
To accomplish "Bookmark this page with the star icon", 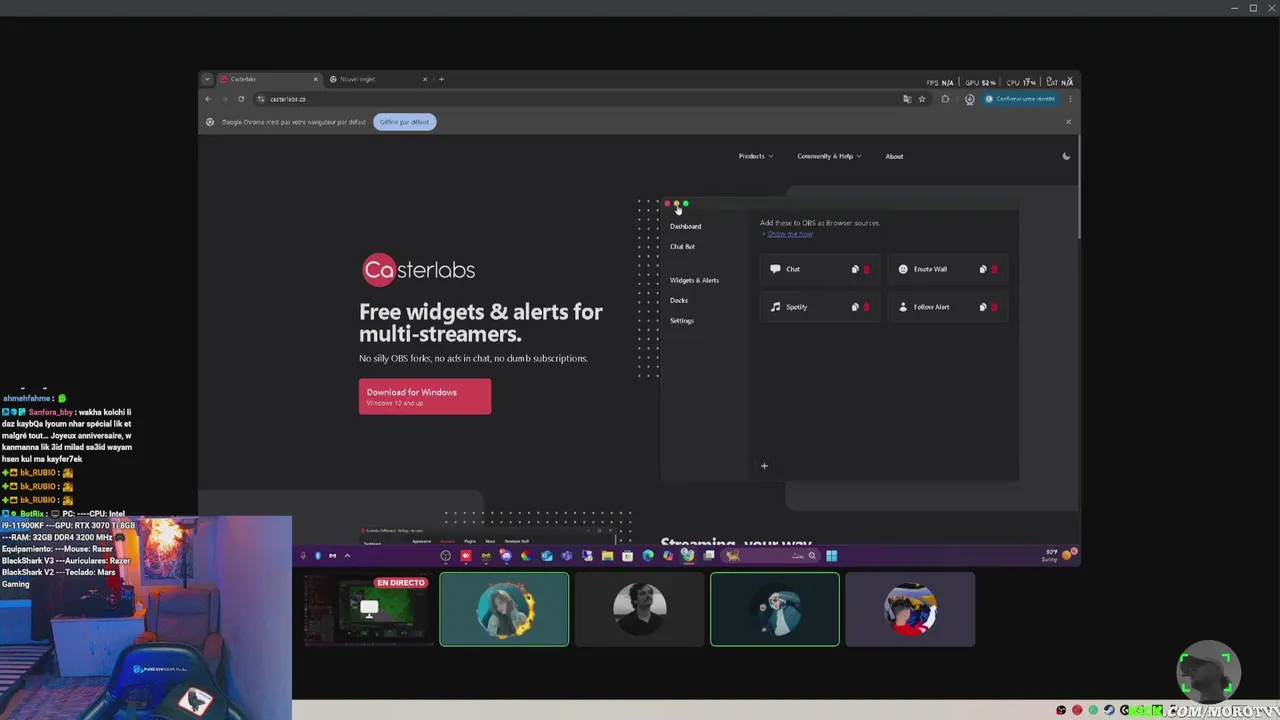I will [x=922, y=99].
